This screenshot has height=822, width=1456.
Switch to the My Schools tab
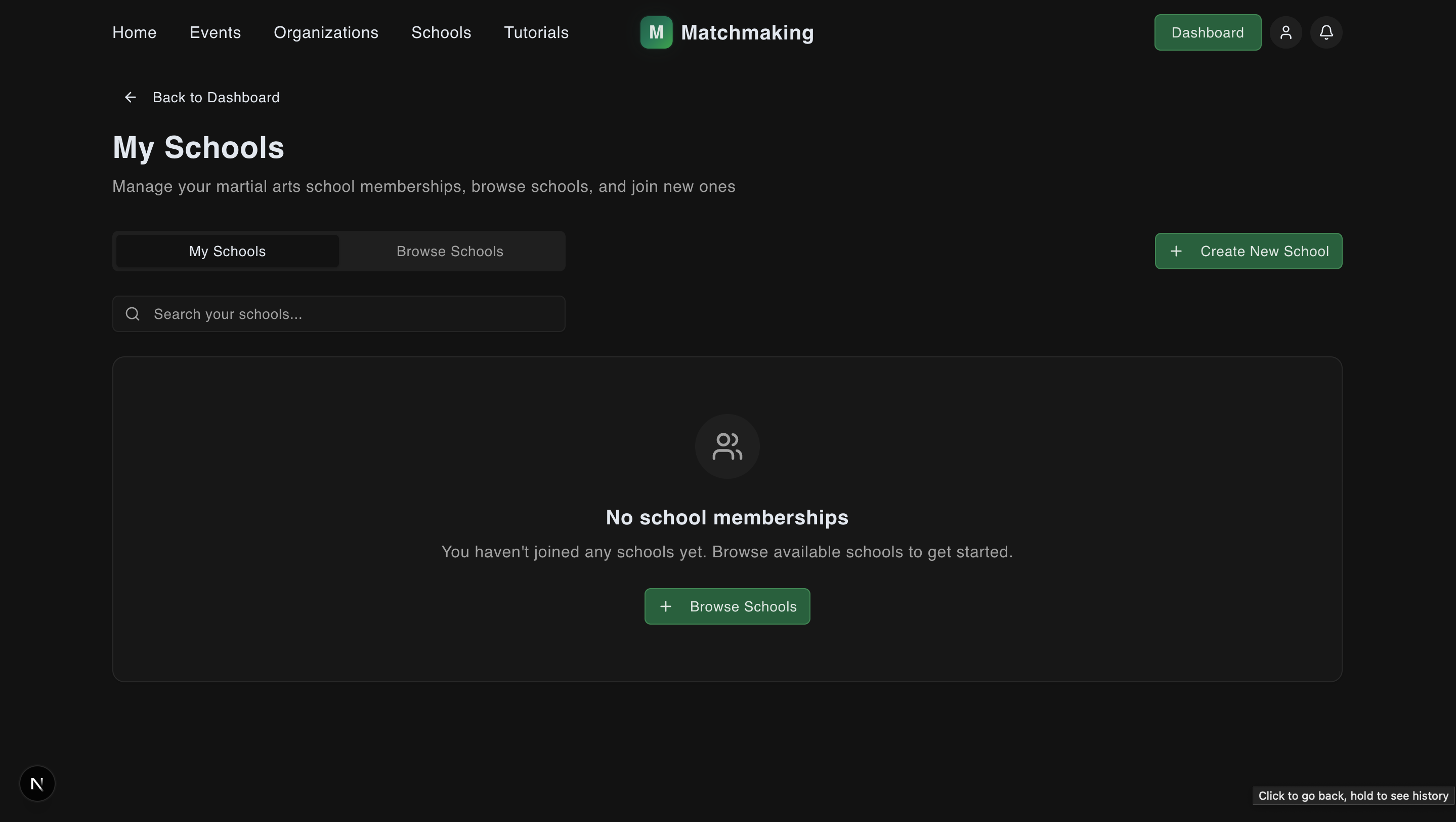(x=227, y=251)
